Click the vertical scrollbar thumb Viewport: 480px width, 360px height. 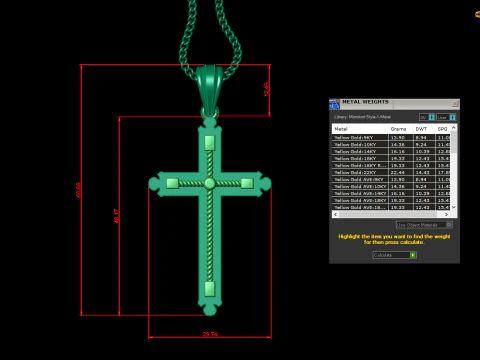453,141
